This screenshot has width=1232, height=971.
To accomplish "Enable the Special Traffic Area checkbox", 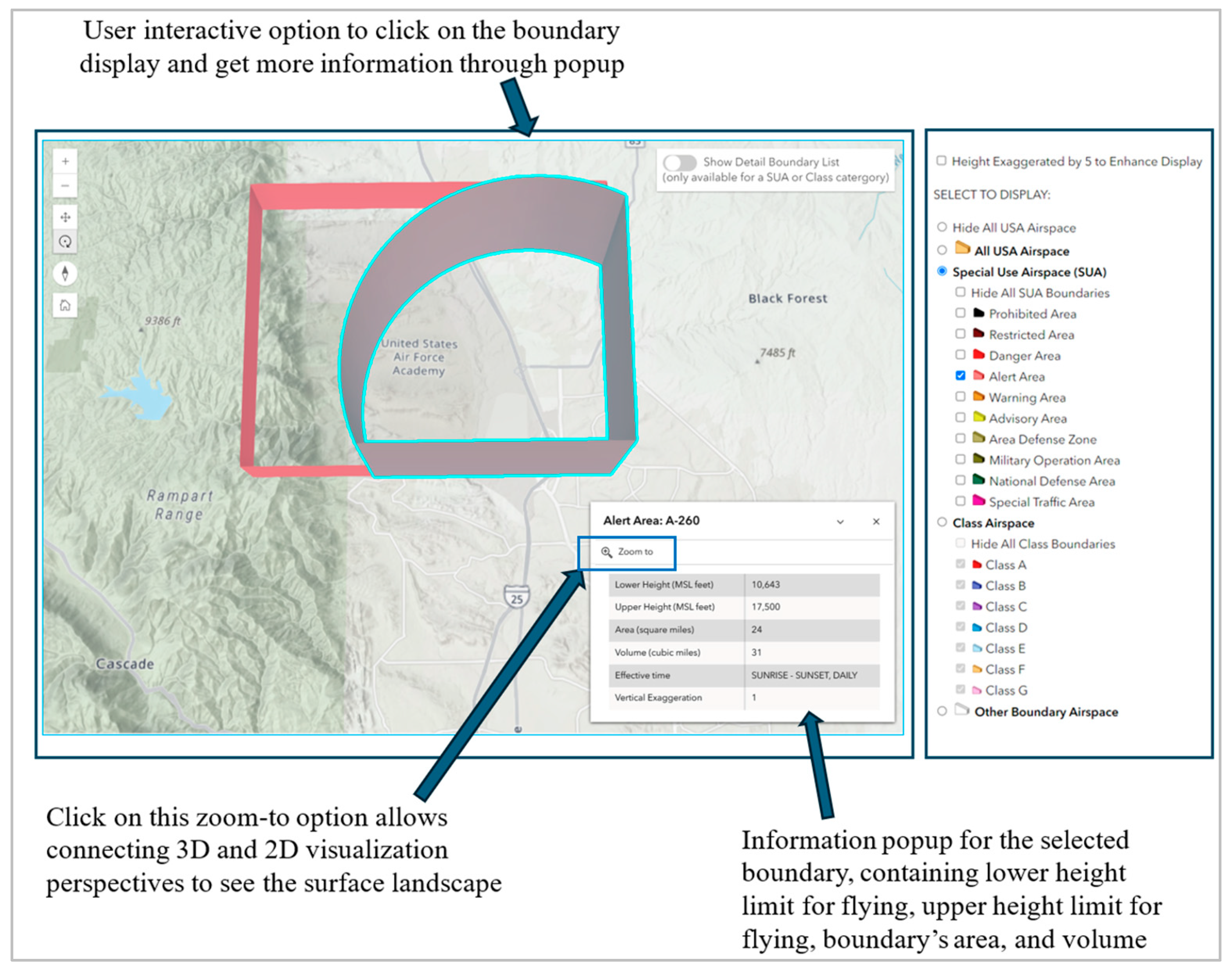I will click(960, 501).
